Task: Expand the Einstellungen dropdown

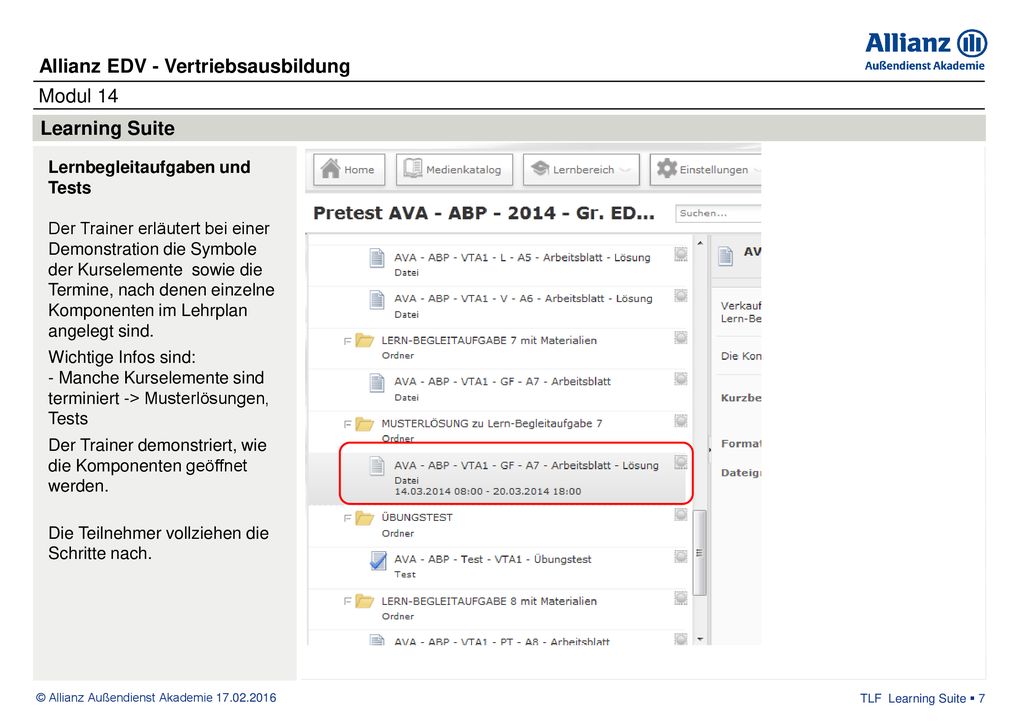Action: [x=706, y=170]
